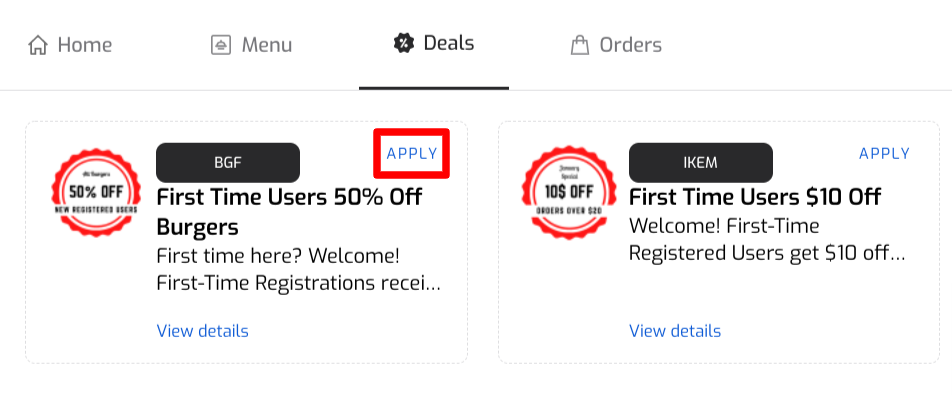
Task: Click the Orders shopping bag icon
Action: tap(580, 46)
